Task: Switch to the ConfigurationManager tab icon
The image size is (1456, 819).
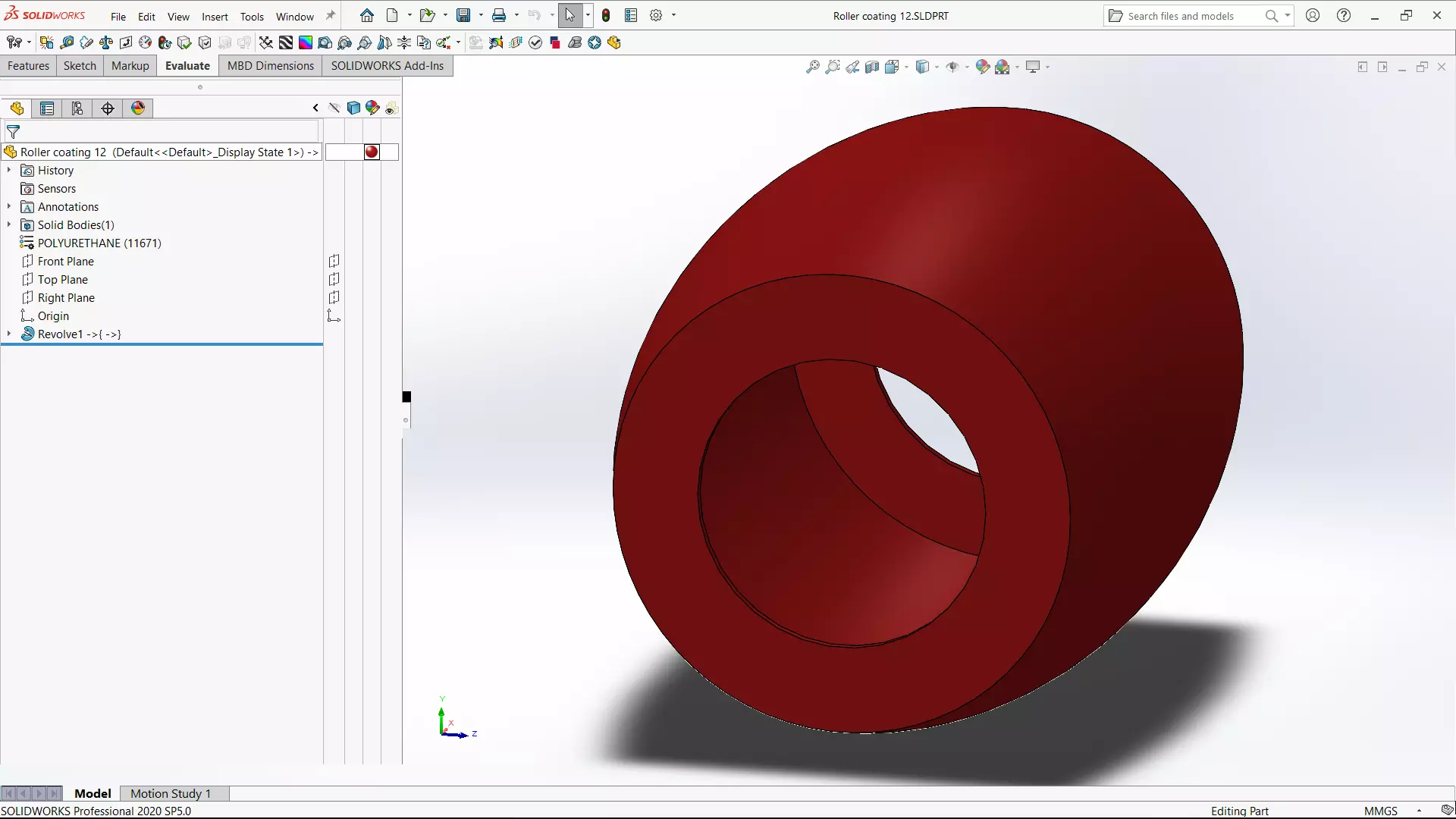Action: 77,108
